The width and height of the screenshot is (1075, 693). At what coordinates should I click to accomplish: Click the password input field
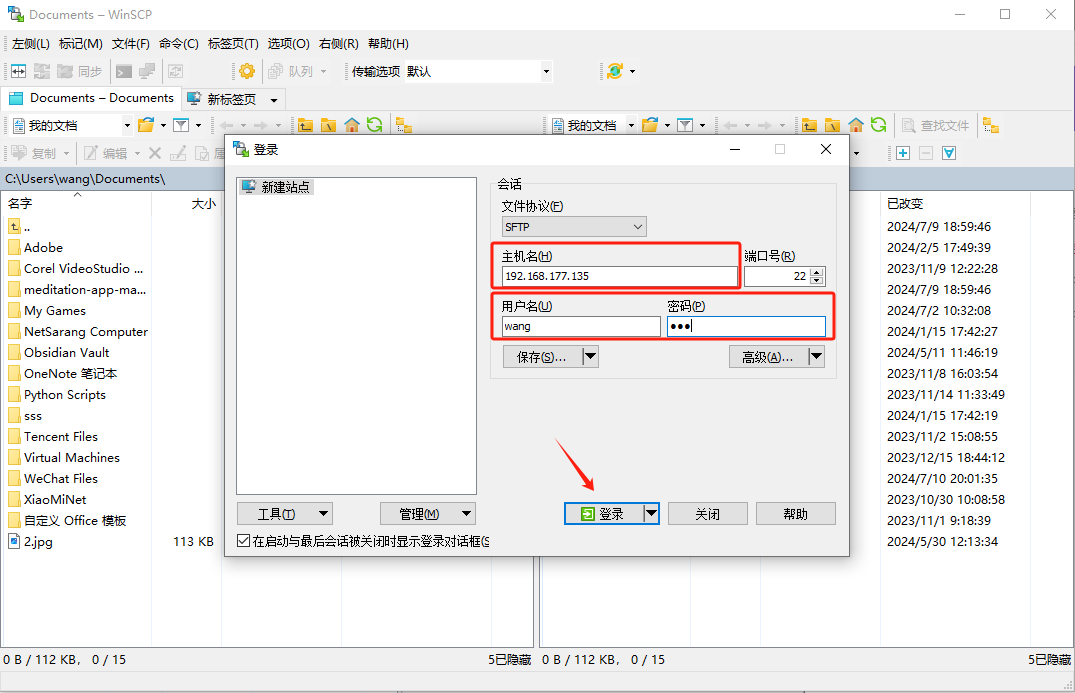(x=746, y=326)
